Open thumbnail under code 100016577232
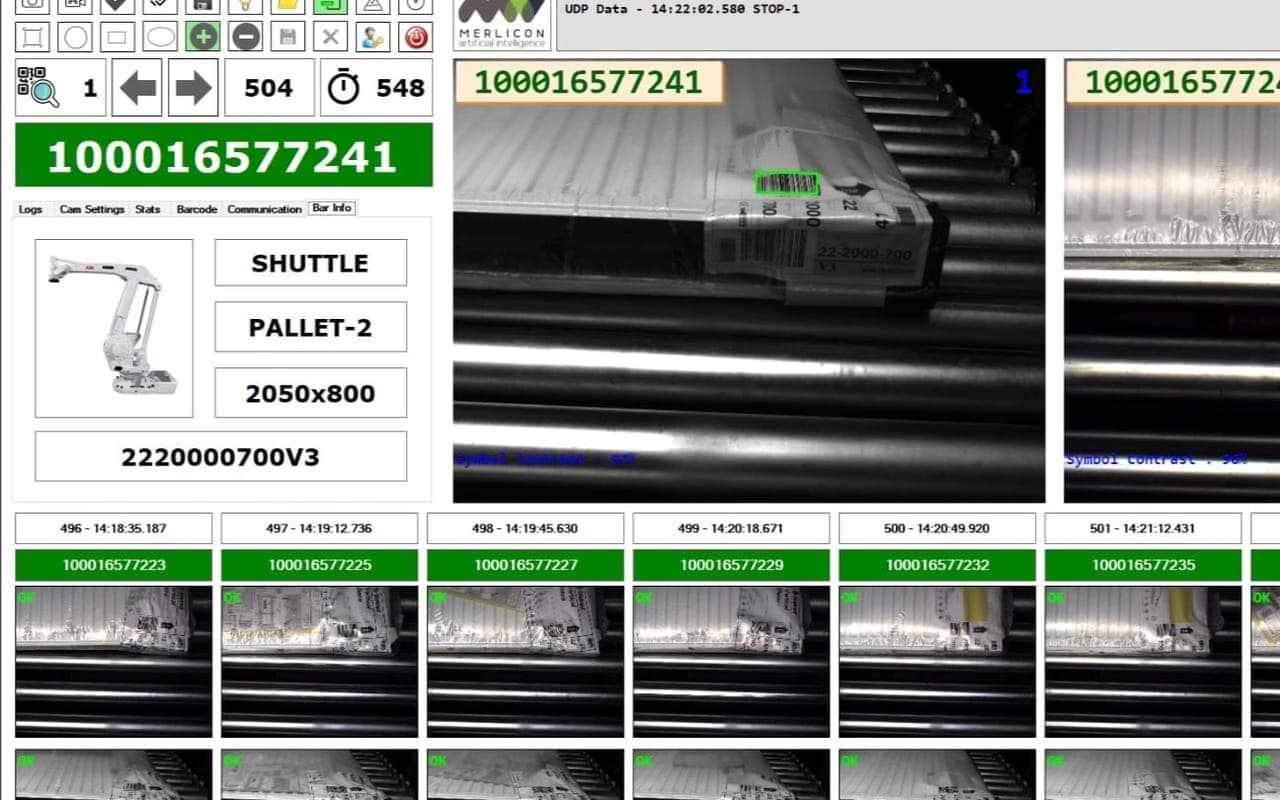Viewport: 1280px width, 800px height. [x=938, y=662]
